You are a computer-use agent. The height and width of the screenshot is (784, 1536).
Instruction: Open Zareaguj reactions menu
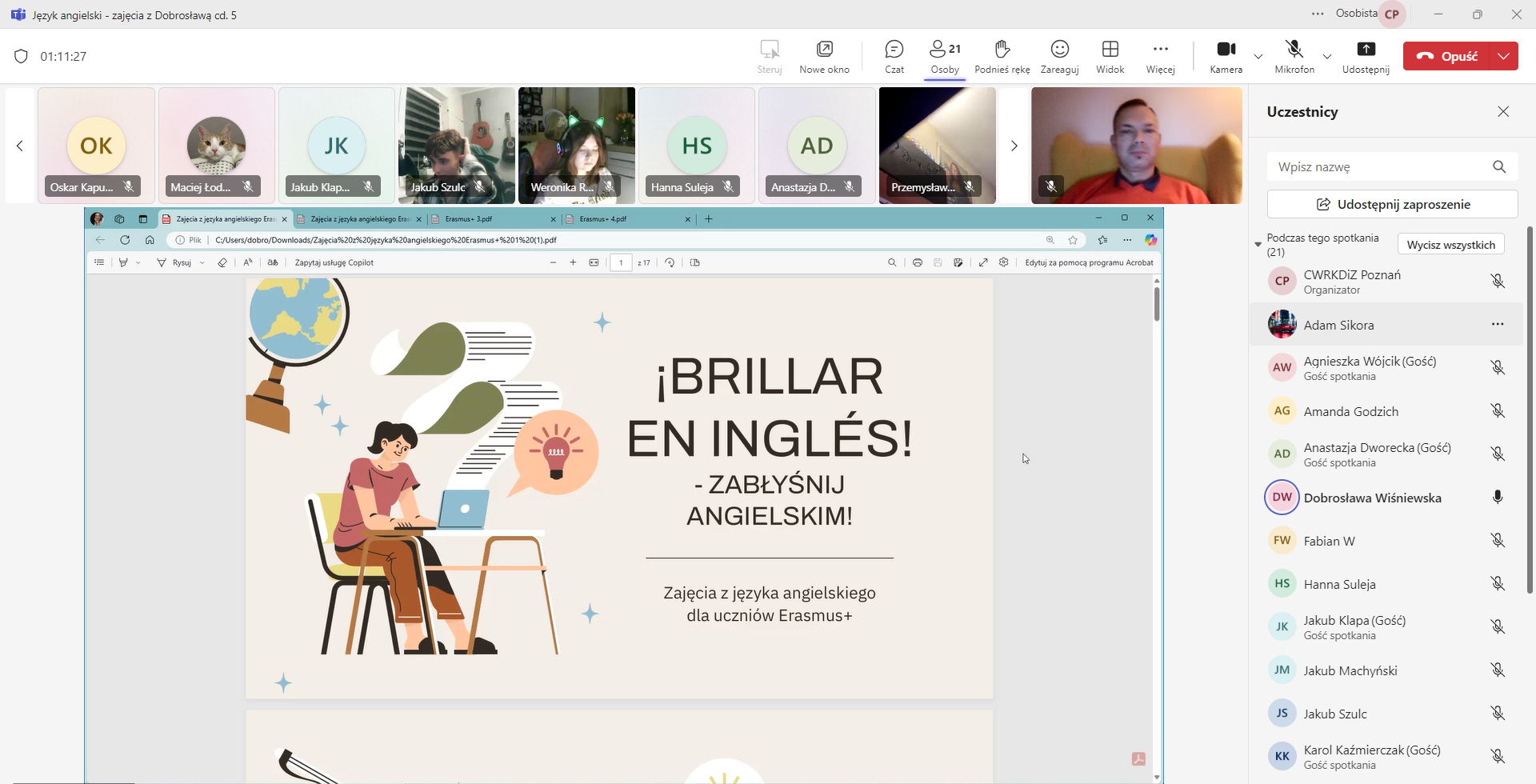[x=1059, y=57]
